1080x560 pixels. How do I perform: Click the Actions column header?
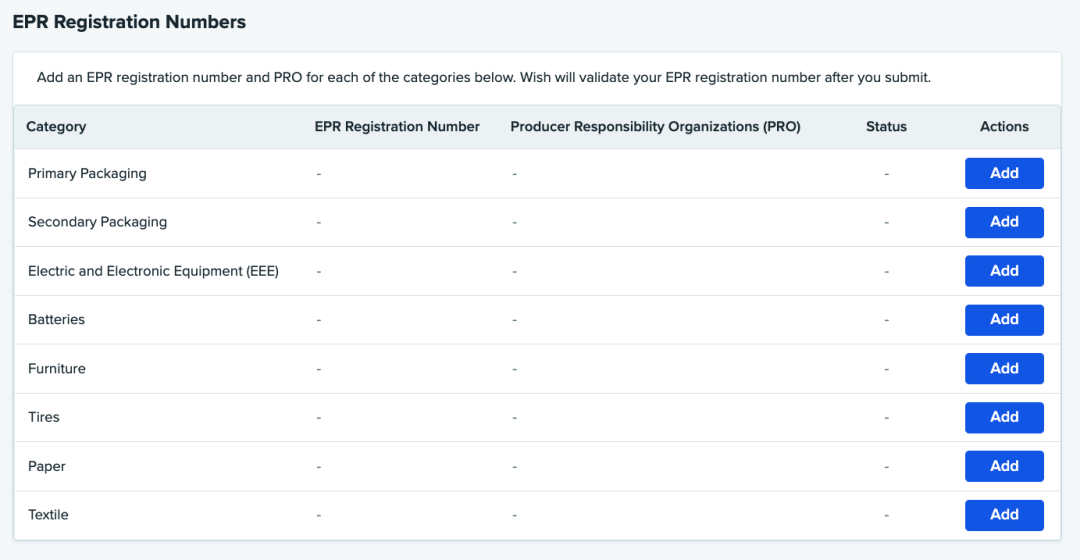click(x=1004, y=127)
